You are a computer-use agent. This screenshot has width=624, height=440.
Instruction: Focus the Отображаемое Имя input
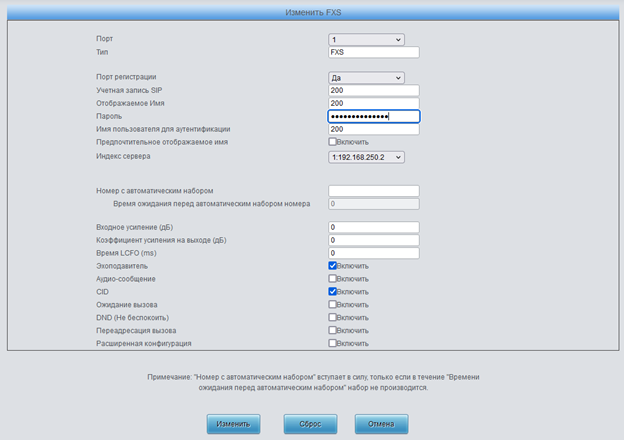pyautogui.click(x=374, y=103)
